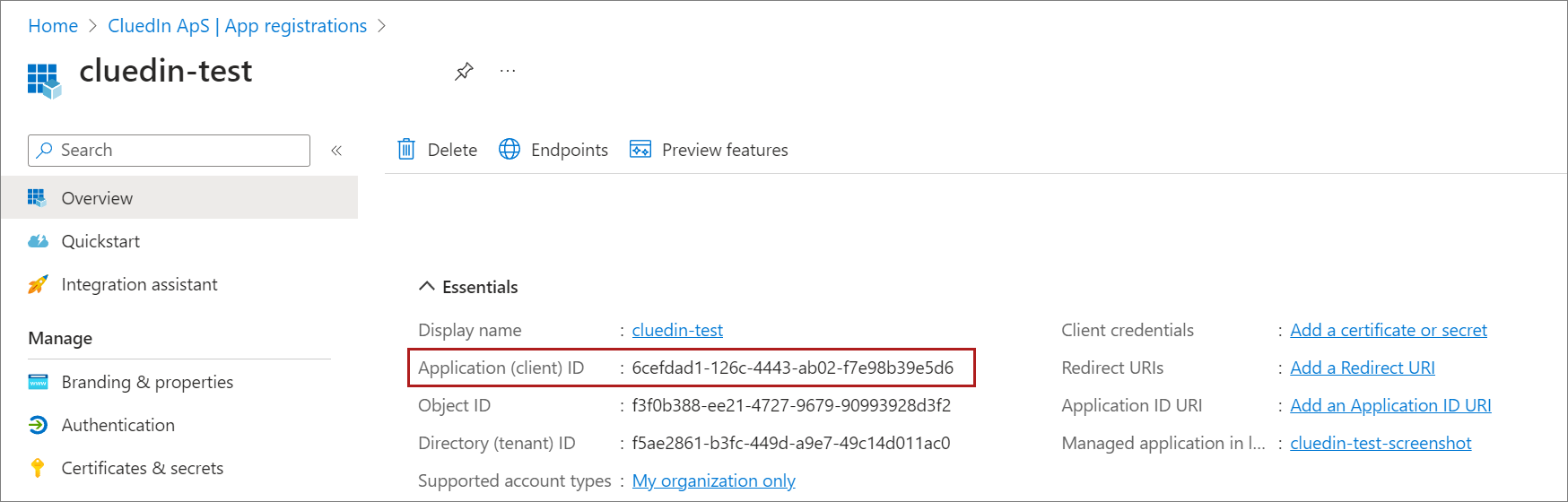Click Add a Redirect URI link

1362,368
